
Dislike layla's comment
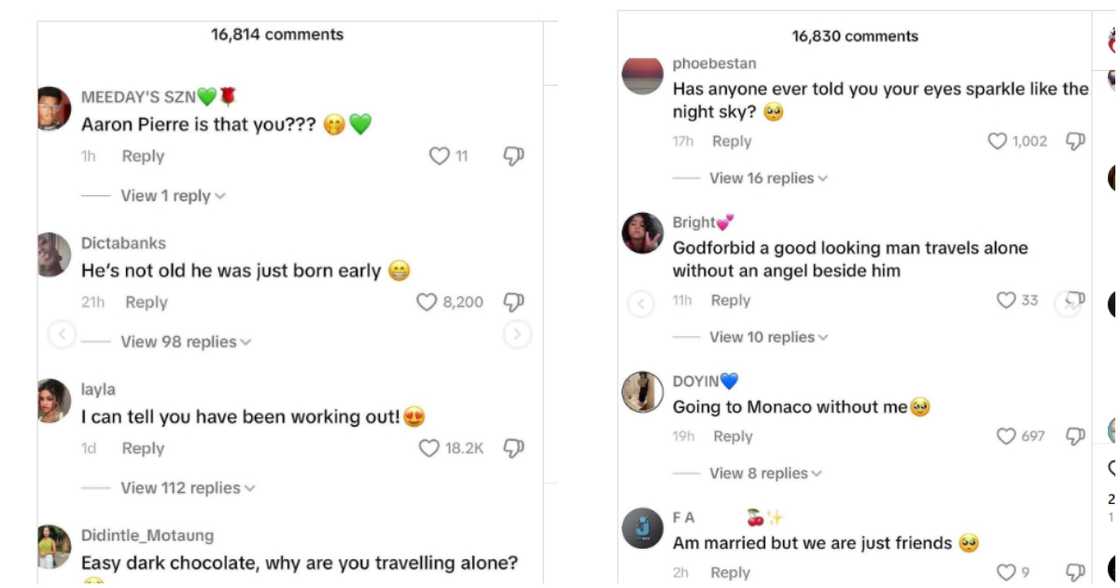point(513,448)
